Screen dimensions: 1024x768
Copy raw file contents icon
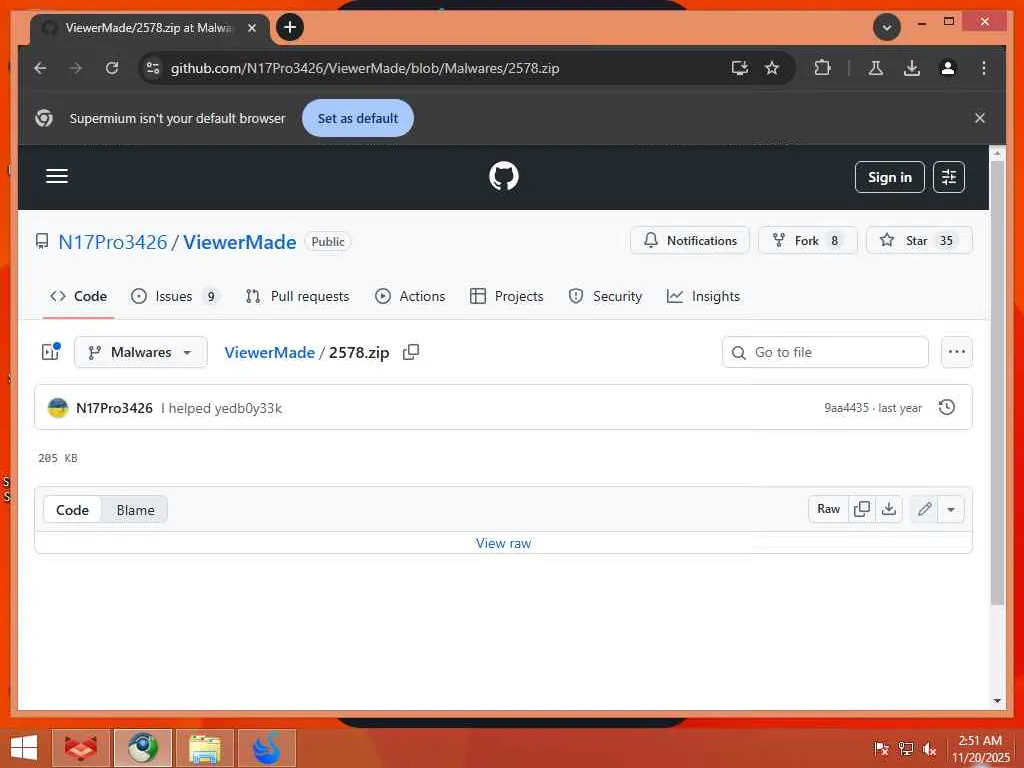862,509
